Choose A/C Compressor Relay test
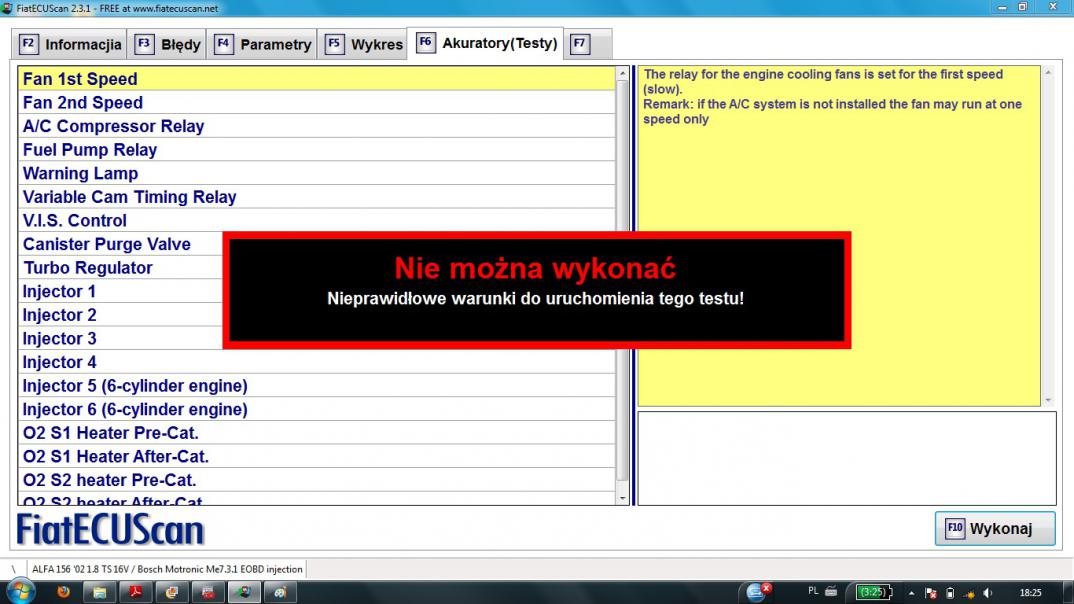 316,126
